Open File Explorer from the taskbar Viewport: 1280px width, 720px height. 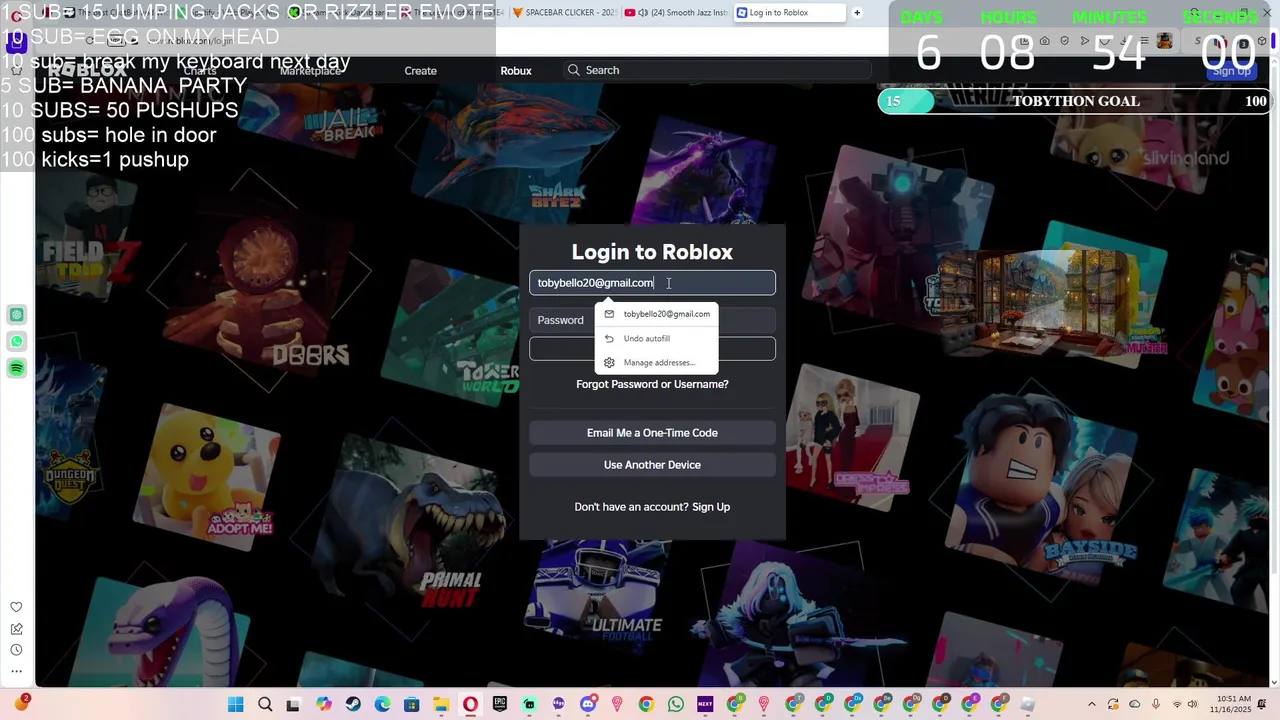[441, 705]
